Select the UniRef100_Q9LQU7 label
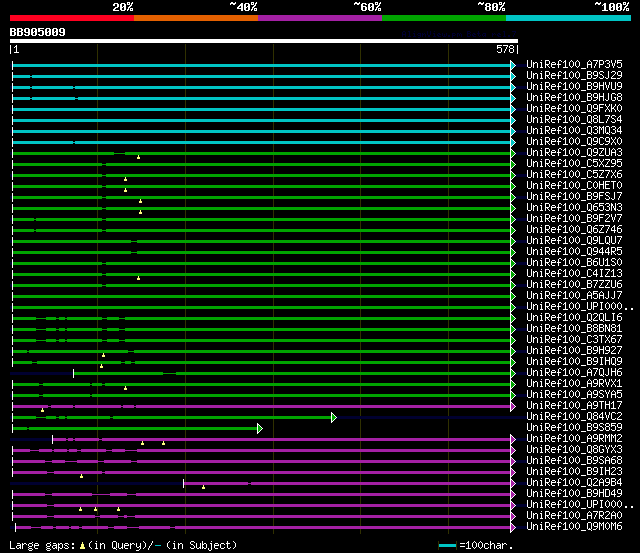Image resolution: width=640 pixels, height=553 pixels. point(574,241)
